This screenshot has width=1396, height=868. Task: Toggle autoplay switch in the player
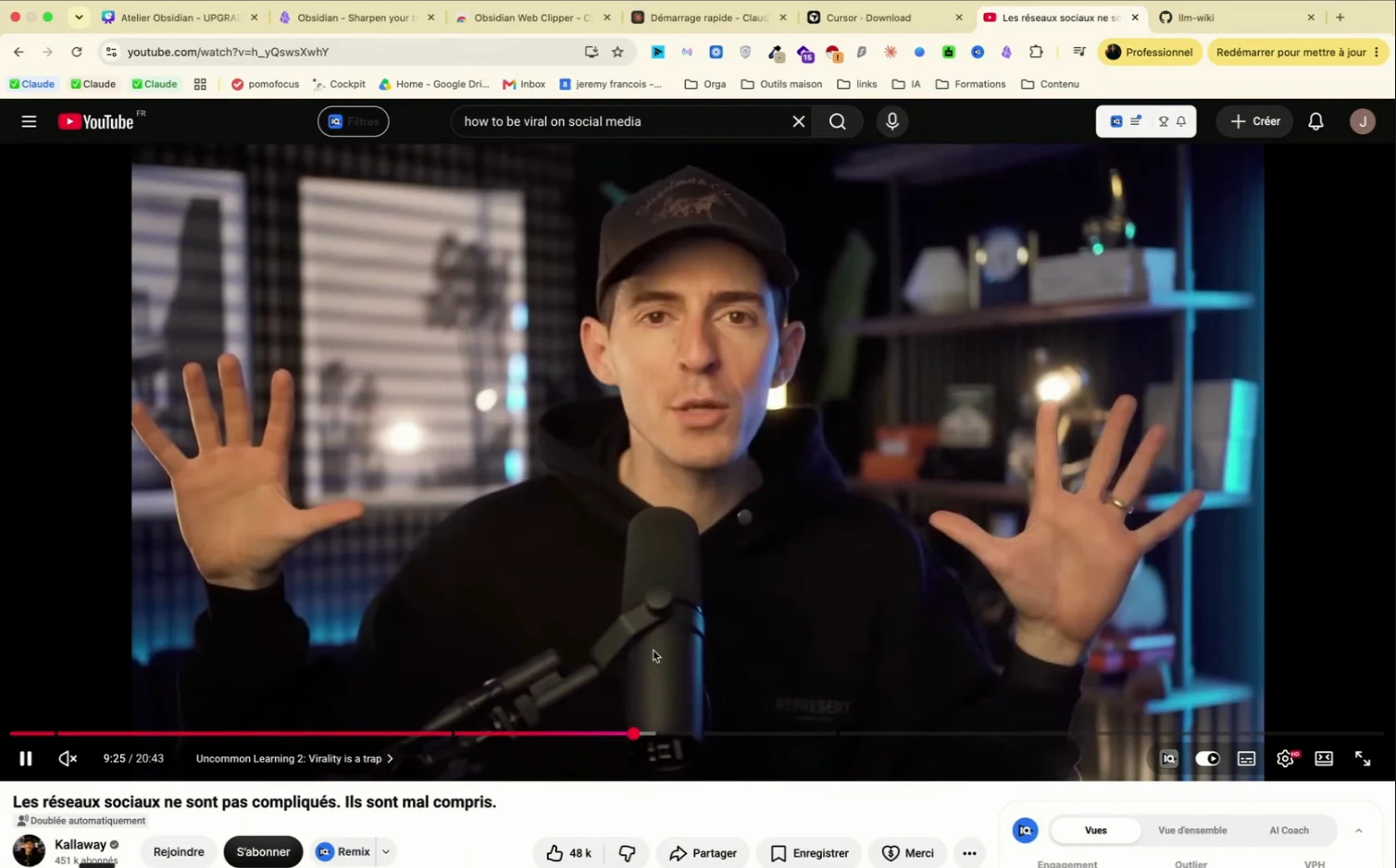[1207, 759]
